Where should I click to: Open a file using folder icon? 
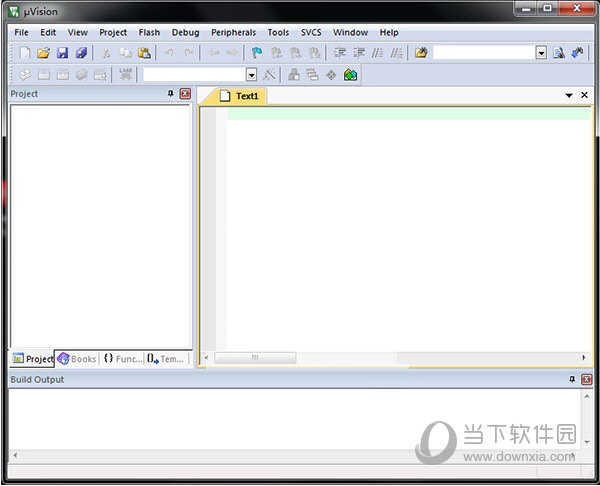coord(44,53)
